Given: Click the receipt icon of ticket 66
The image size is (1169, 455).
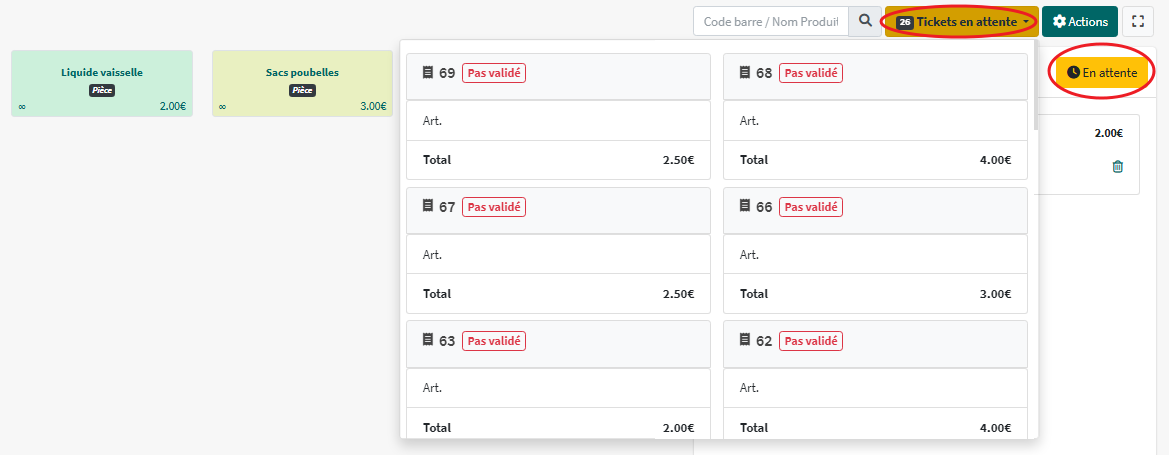Looking at the screenshot, I should coord(744,207).
